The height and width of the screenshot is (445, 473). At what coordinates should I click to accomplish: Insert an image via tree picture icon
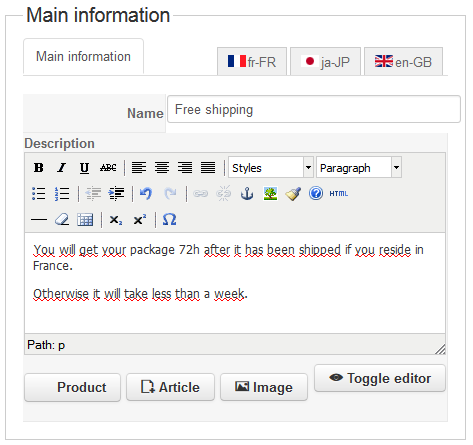click(270, 193)
